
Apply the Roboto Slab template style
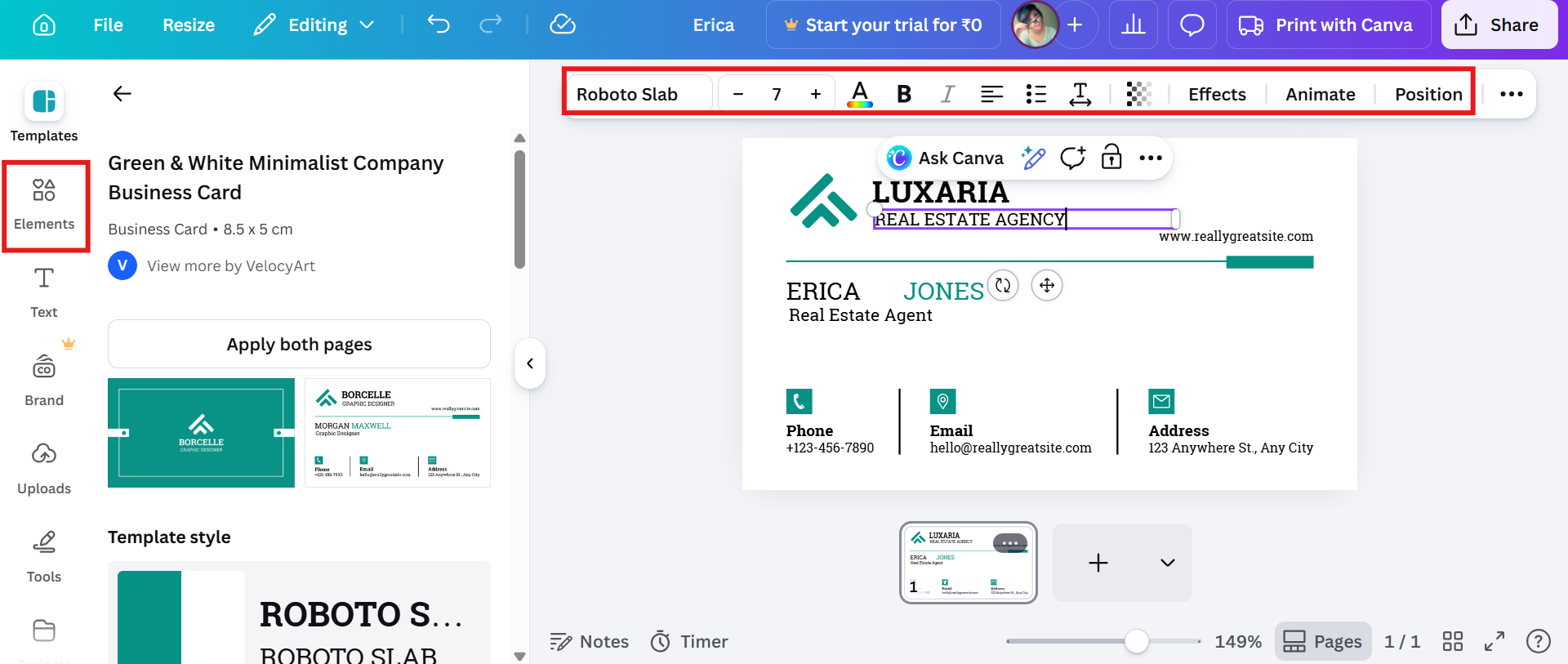point(299,613)
